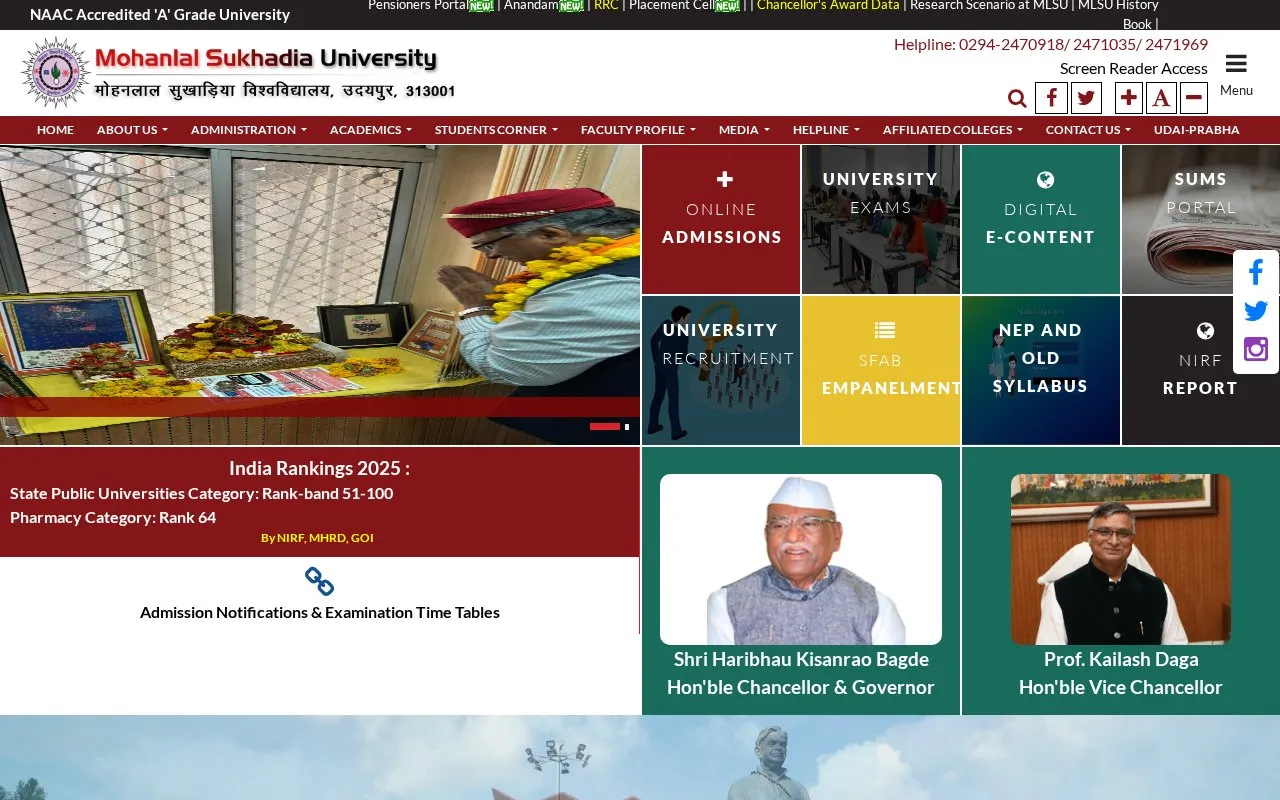Increase font size with plus icon
The height and width of the screenshot is (800, 1280).
[1129, 98]
